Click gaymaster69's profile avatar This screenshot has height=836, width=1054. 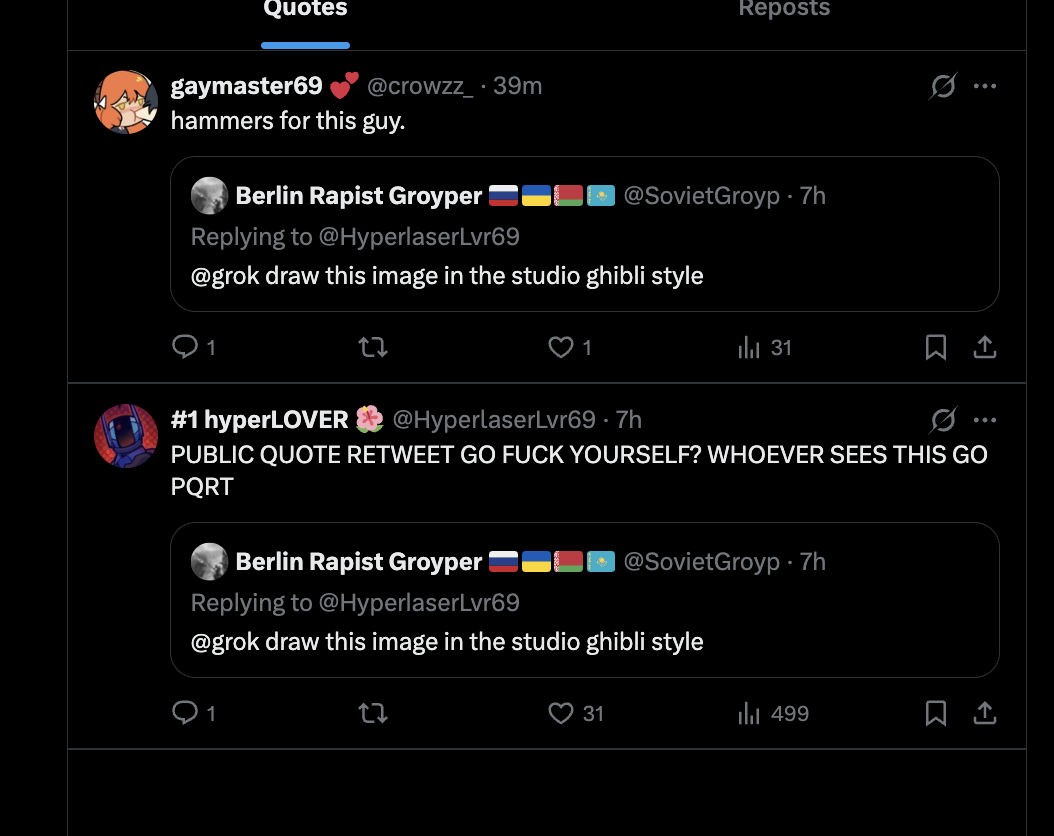126,102
